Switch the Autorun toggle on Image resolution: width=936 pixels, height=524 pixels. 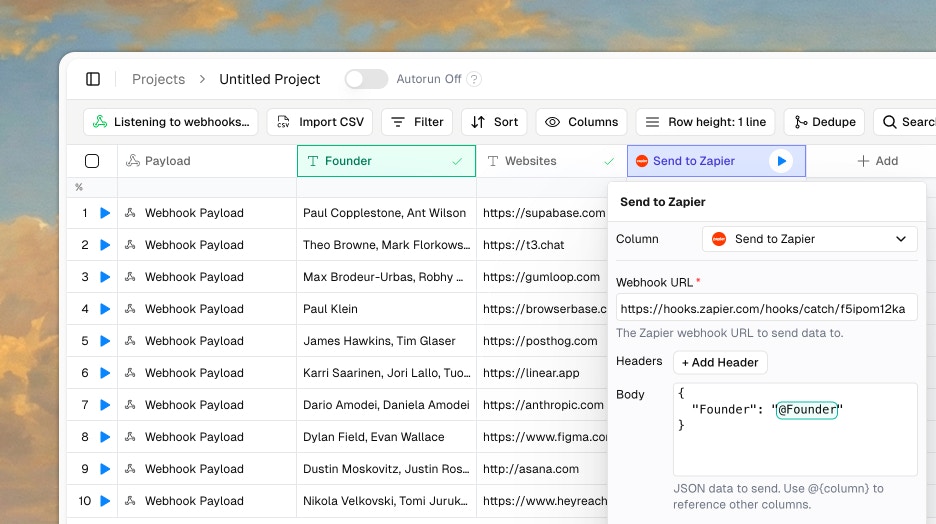[366, 79]
